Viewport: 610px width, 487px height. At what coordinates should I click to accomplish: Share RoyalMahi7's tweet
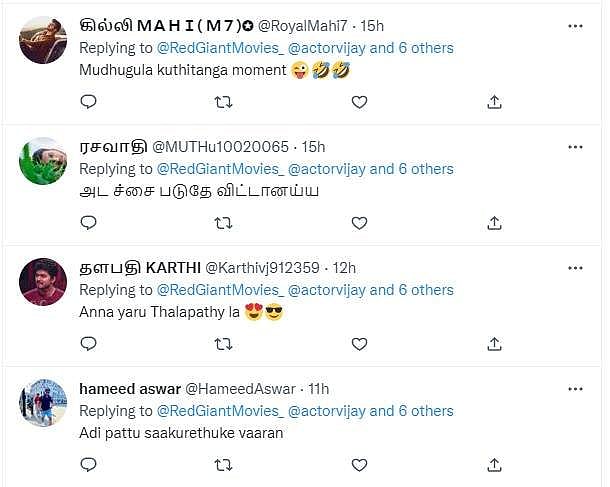(494, 101)
